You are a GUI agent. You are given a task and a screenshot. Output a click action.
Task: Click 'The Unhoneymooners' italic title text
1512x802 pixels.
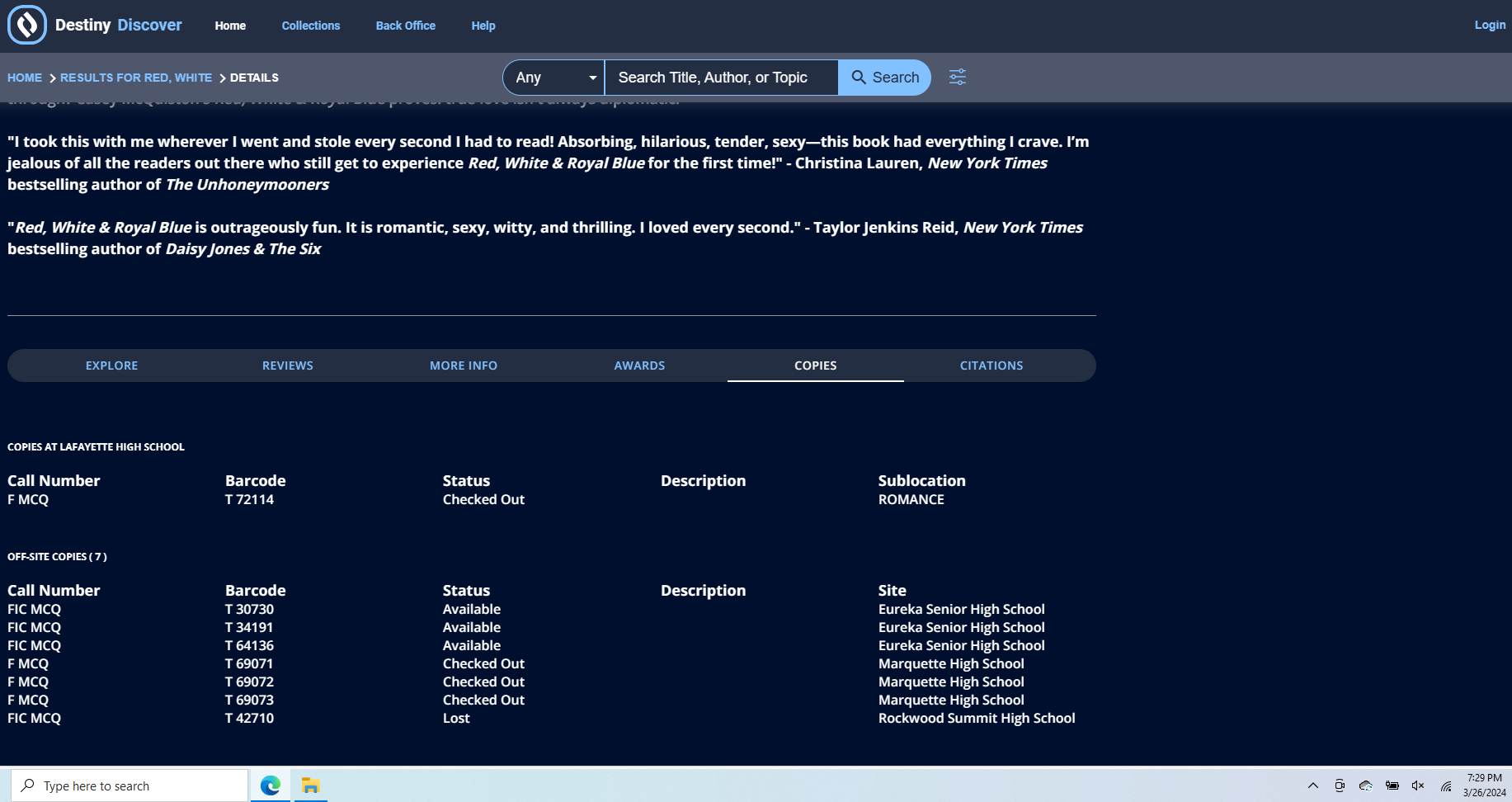click(x=247, y=184)
